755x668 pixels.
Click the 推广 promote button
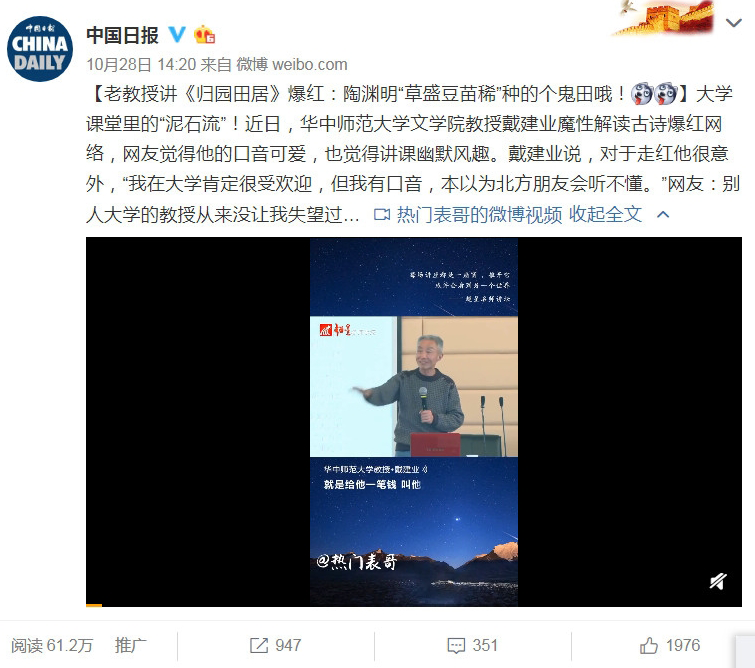(x=130, y=645)
